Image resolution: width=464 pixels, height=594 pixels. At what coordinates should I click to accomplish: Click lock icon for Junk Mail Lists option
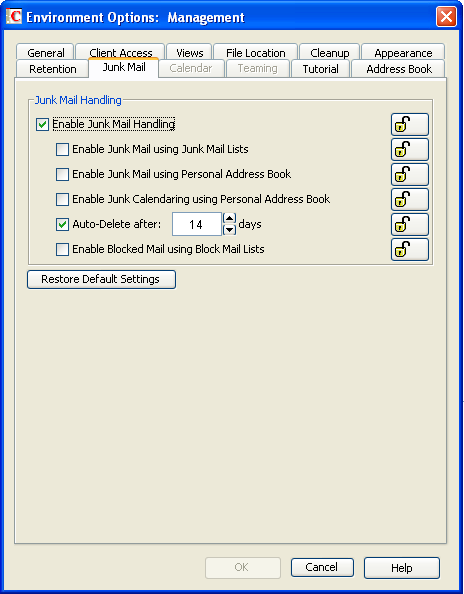(x=409, y=149)
